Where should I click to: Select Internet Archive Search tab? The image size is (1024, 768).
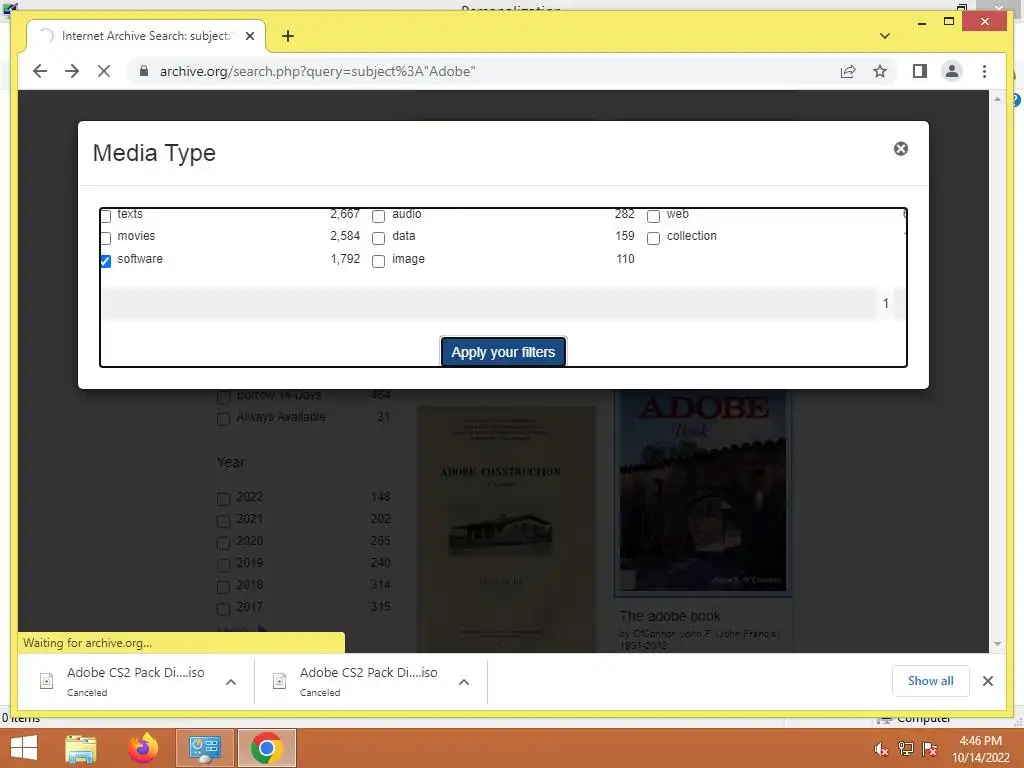(x=146, y=36)
